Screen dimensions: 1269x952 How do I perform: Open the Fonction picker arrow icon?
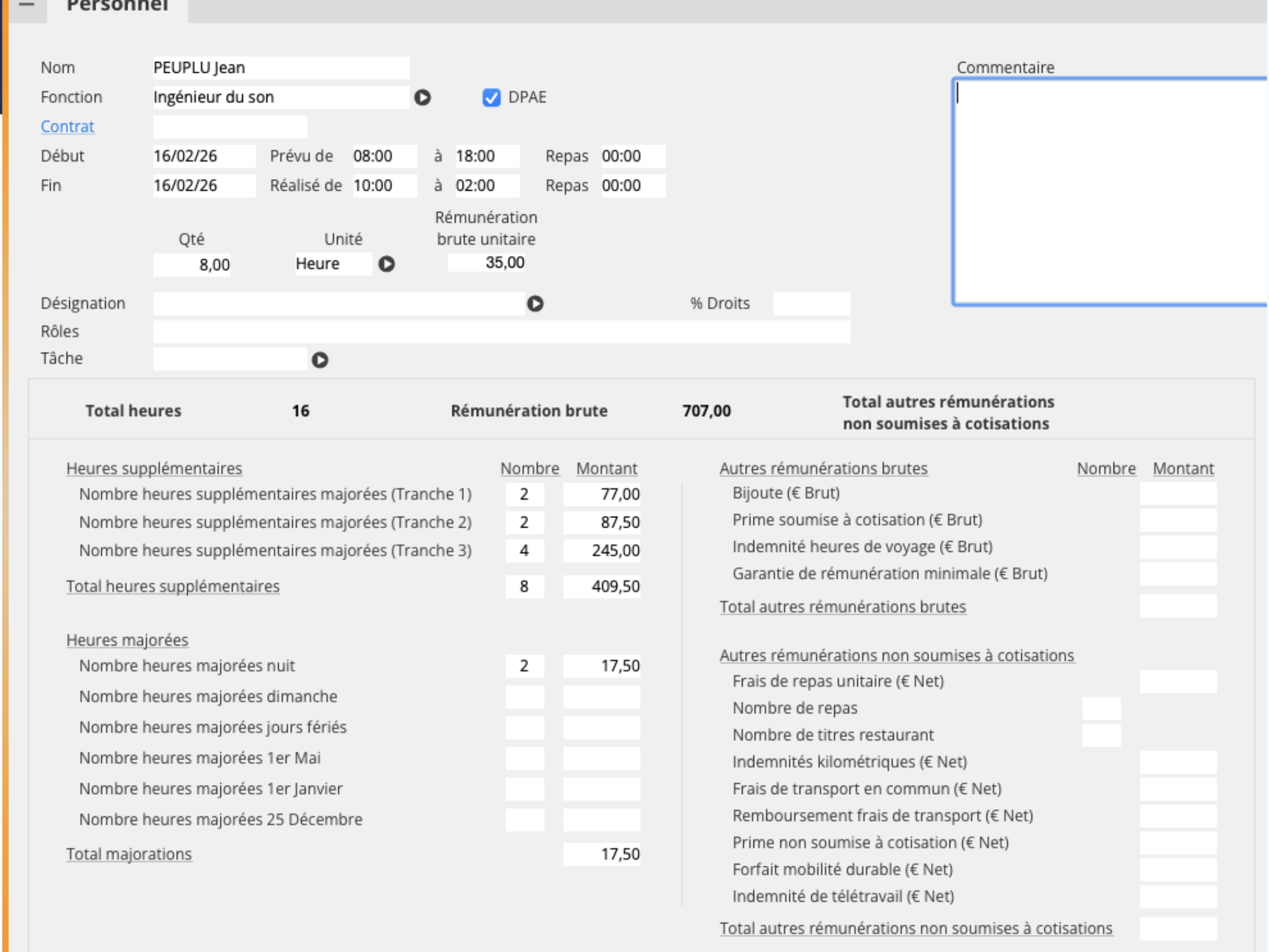(423, 97)
